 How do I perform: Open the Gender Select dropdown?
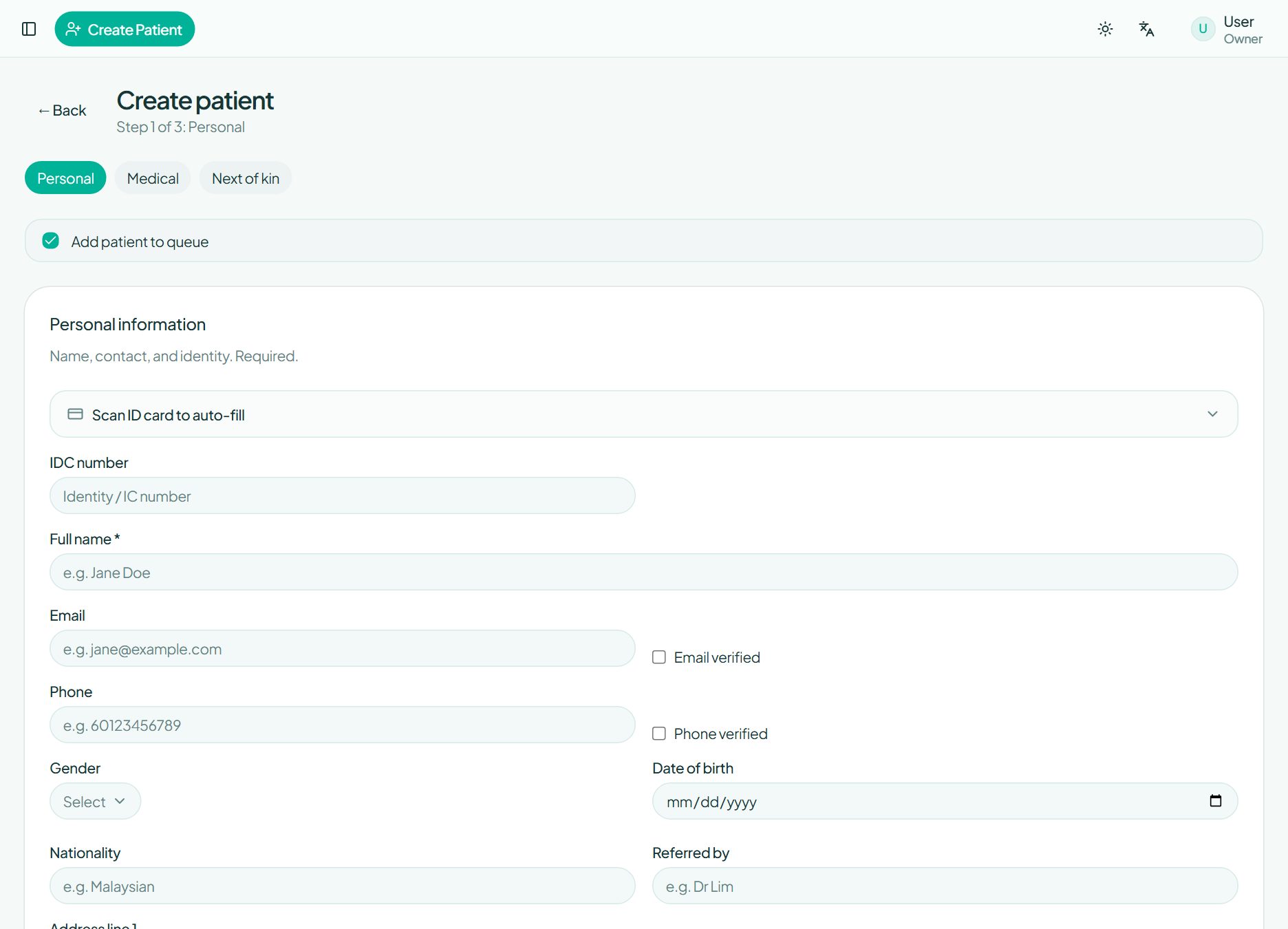(x=95, y=801)
